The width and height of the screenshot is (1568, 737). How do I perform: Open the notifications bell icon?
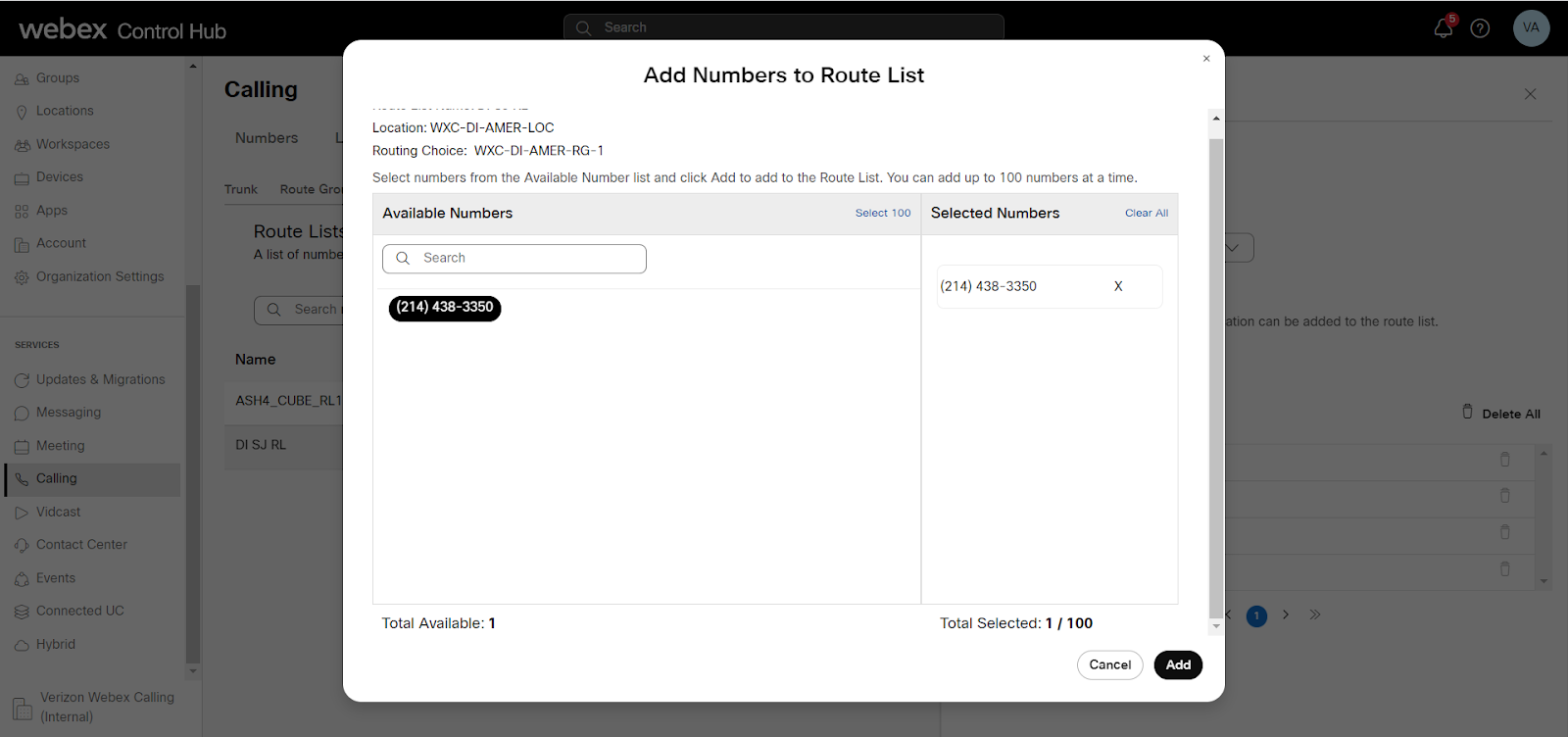(1443, 28)
